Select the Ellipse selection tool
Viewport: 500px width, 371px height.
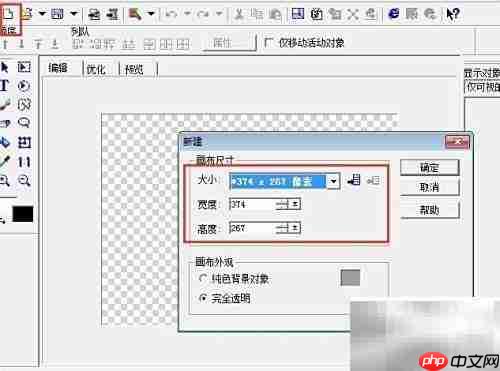click(24, 86)
